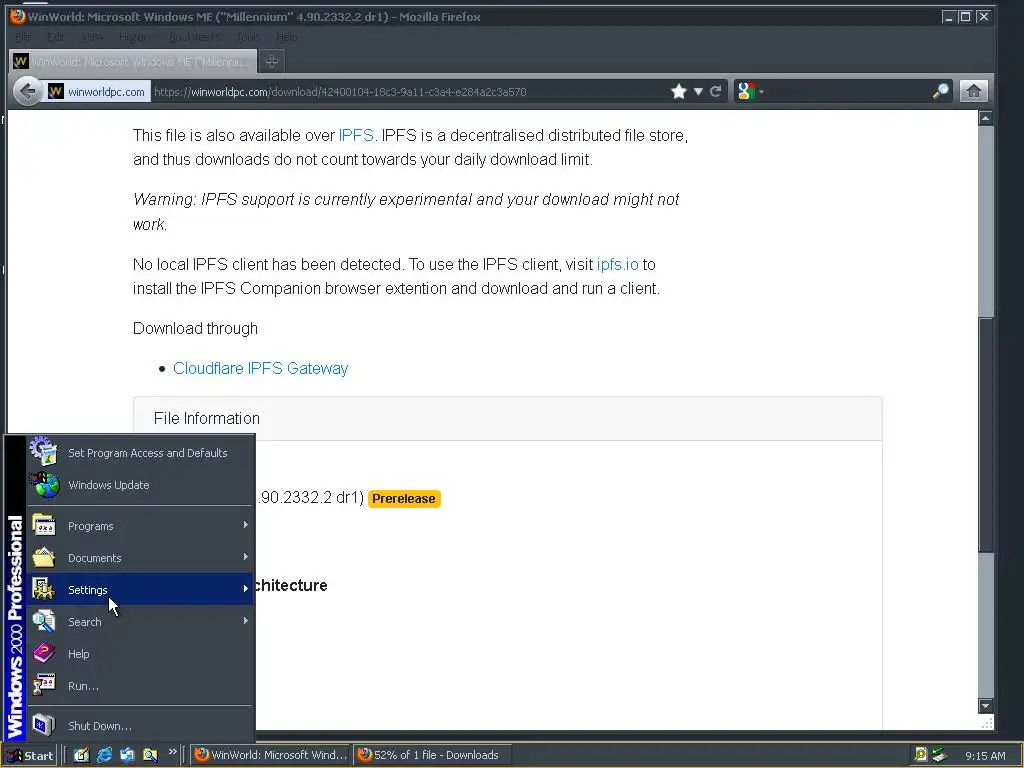Screen dimensions: 1024x768
Task: Switch to WinWorld Firefox taskbar button
Action: (x=271, y=756)
